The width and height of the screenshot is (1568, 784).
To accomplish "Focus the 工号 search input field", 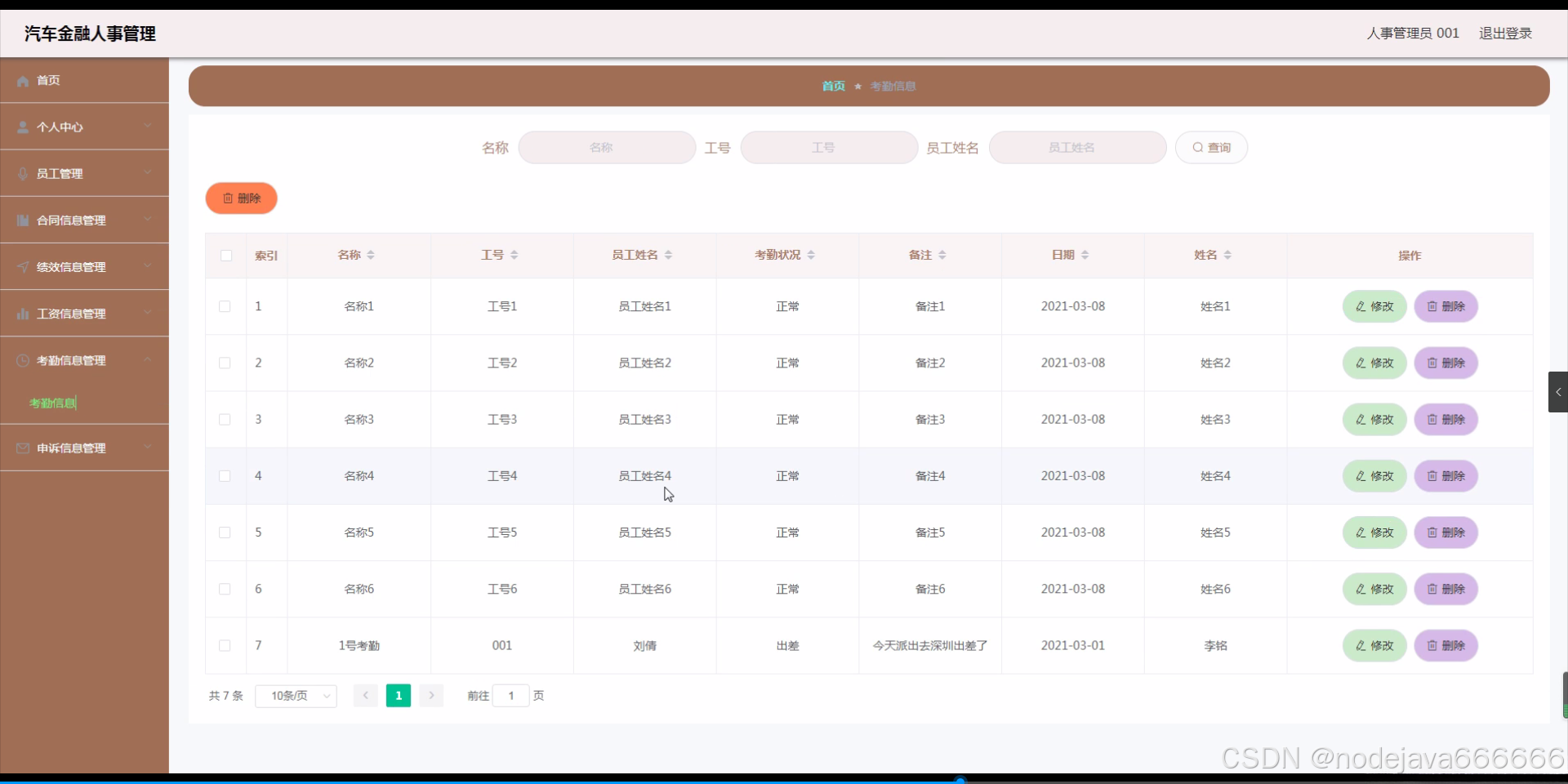I will (x=829, y=148).
